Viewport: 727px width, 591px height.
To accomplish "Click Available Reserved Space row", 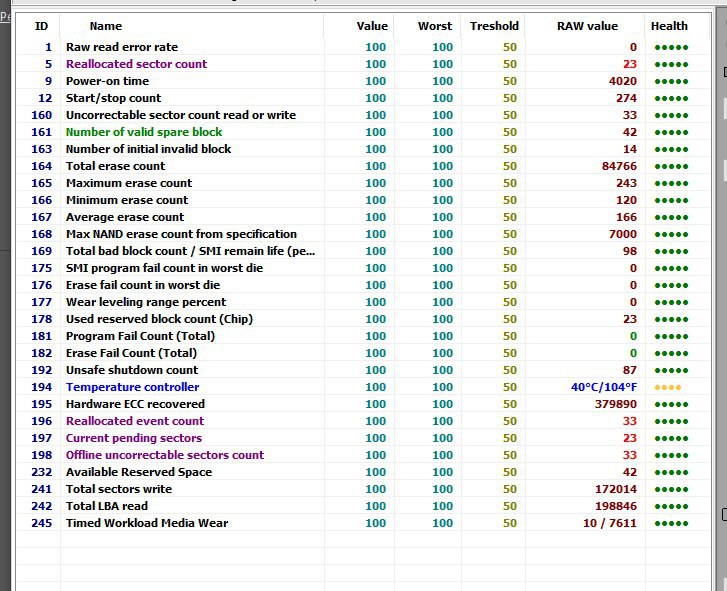I will pyautogui.click(x=363, y=472).
